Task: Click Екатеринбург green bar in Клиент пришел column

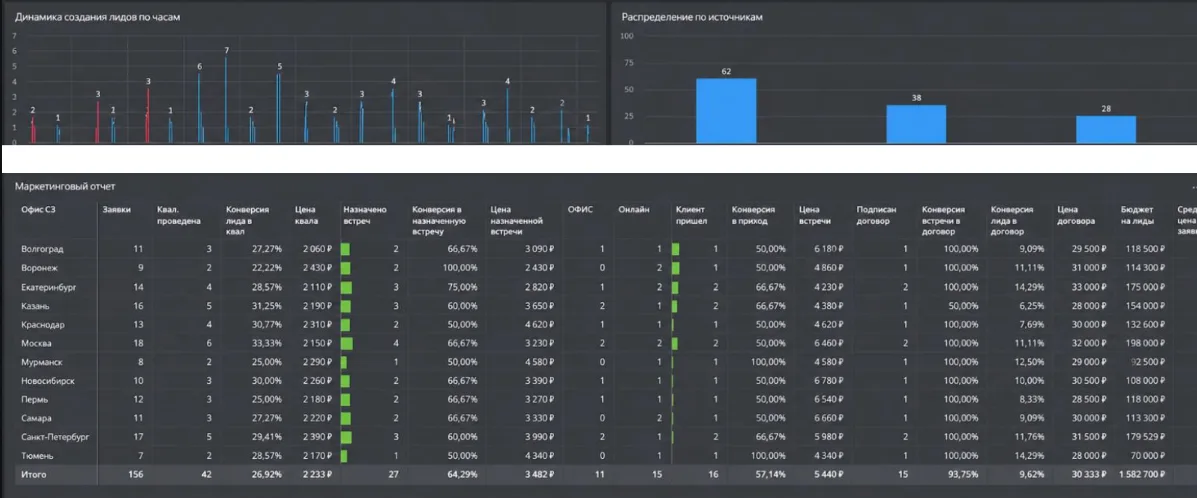Action: pos(676,286)
